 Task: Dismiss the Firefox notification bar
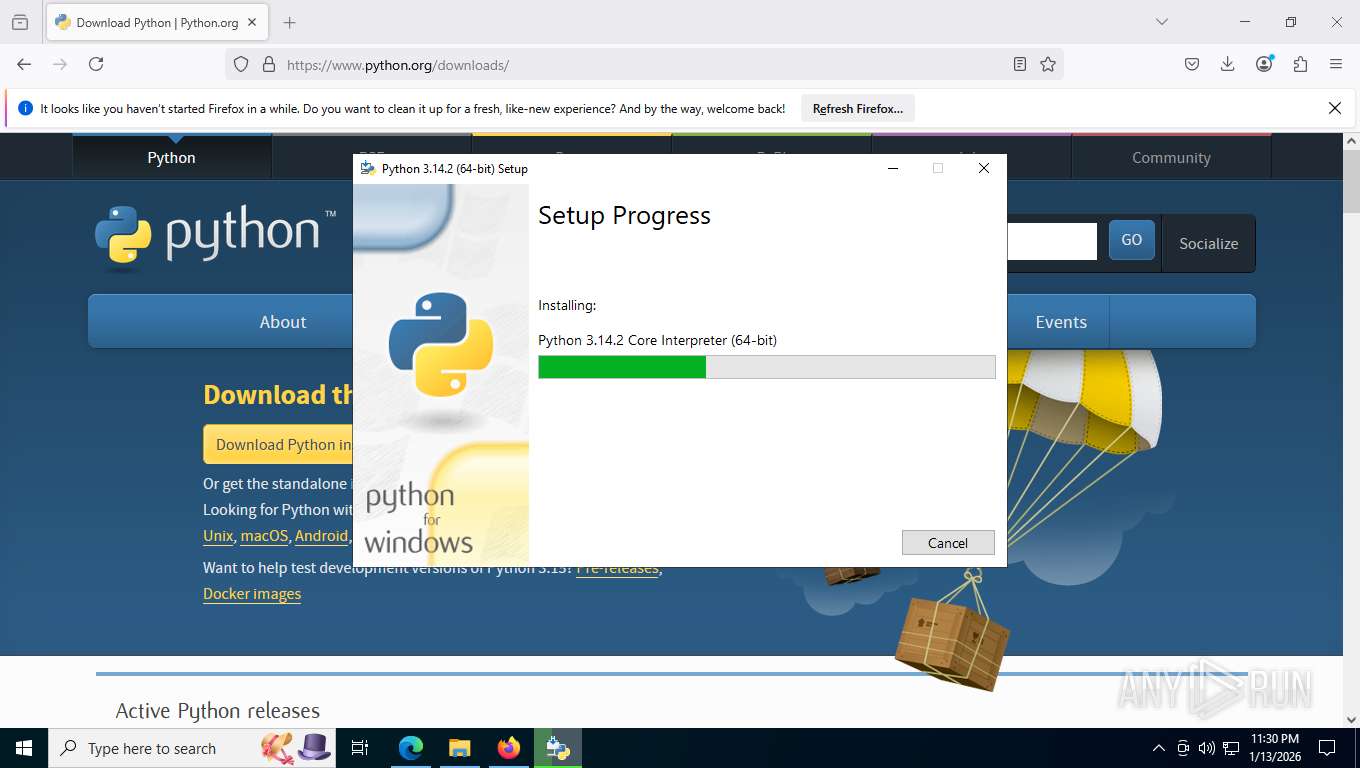(x=1334, y=108)
